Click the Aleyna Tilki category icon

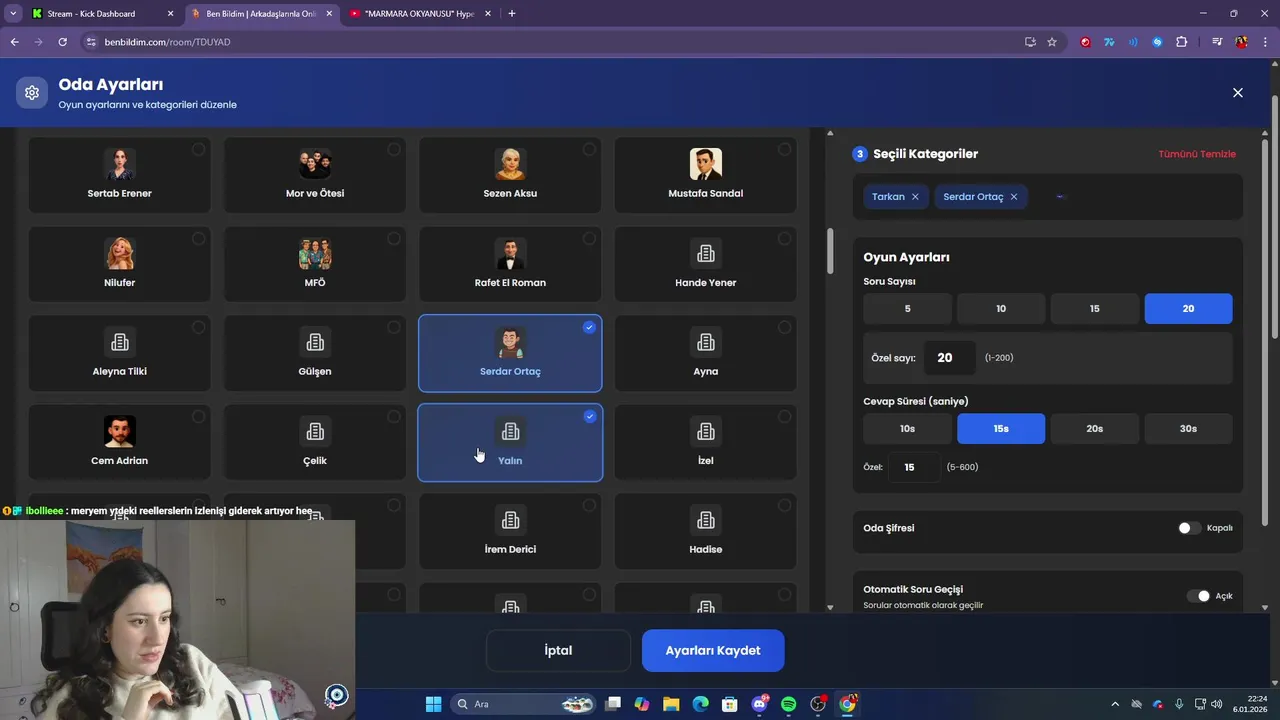tap(120, 342)
